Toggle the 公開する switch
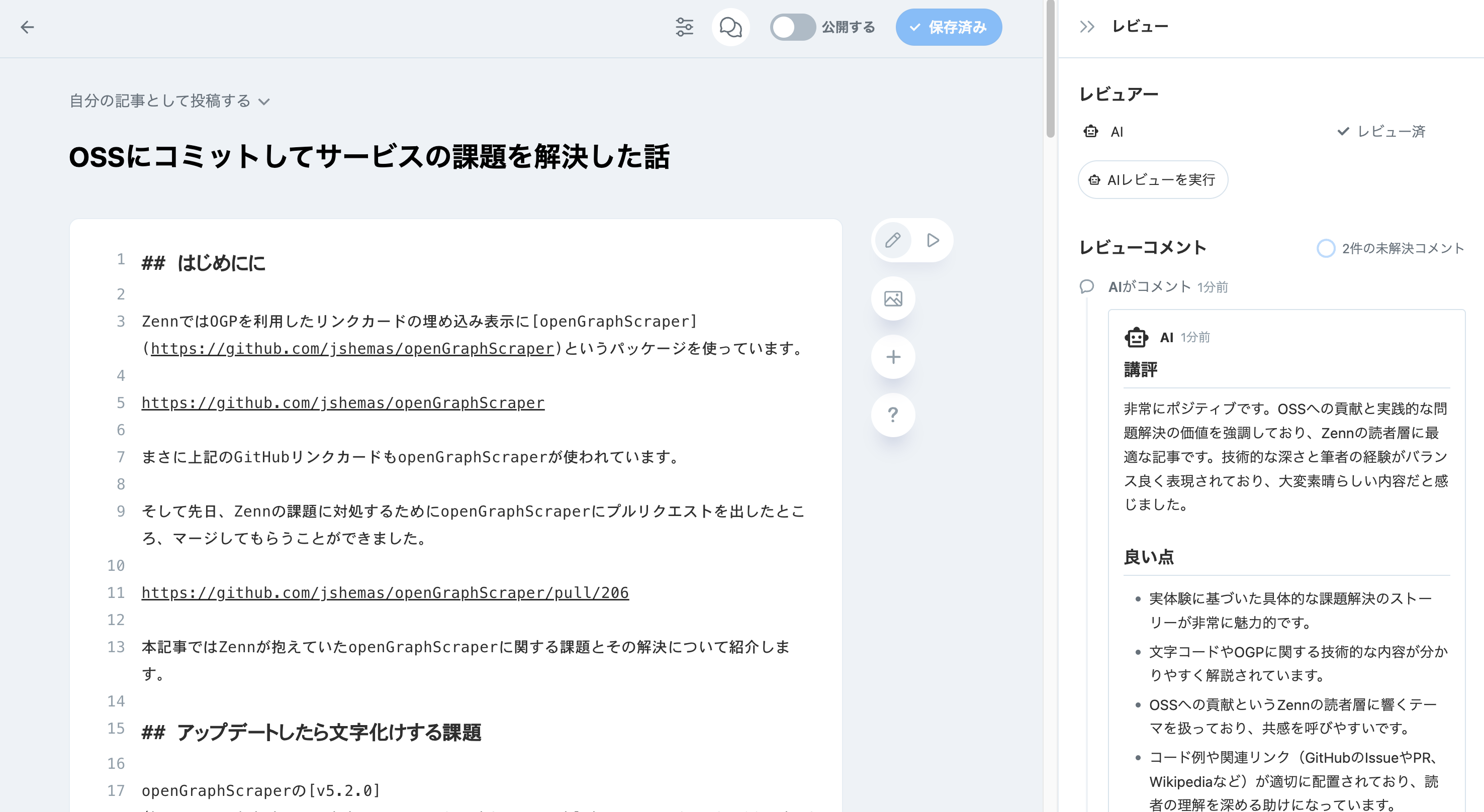 coord(793,27)
